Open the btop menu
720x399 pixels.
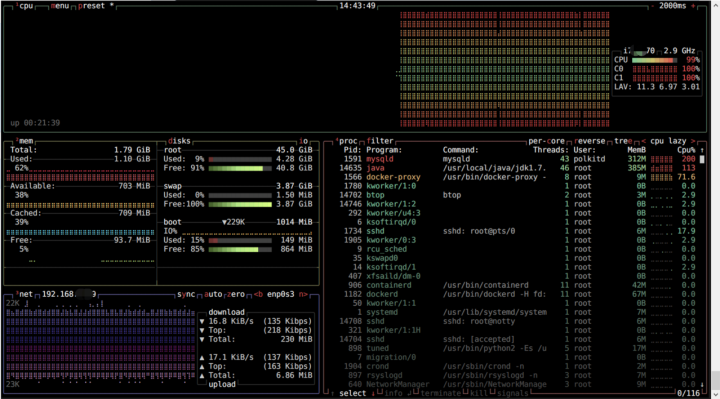[x=60, y=6]
